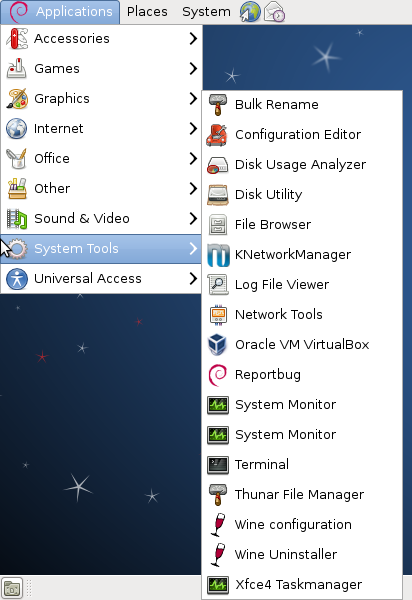Click the File Browser cabinet icon
Screen dimensions: 412x600
click(x=218, y=225)
